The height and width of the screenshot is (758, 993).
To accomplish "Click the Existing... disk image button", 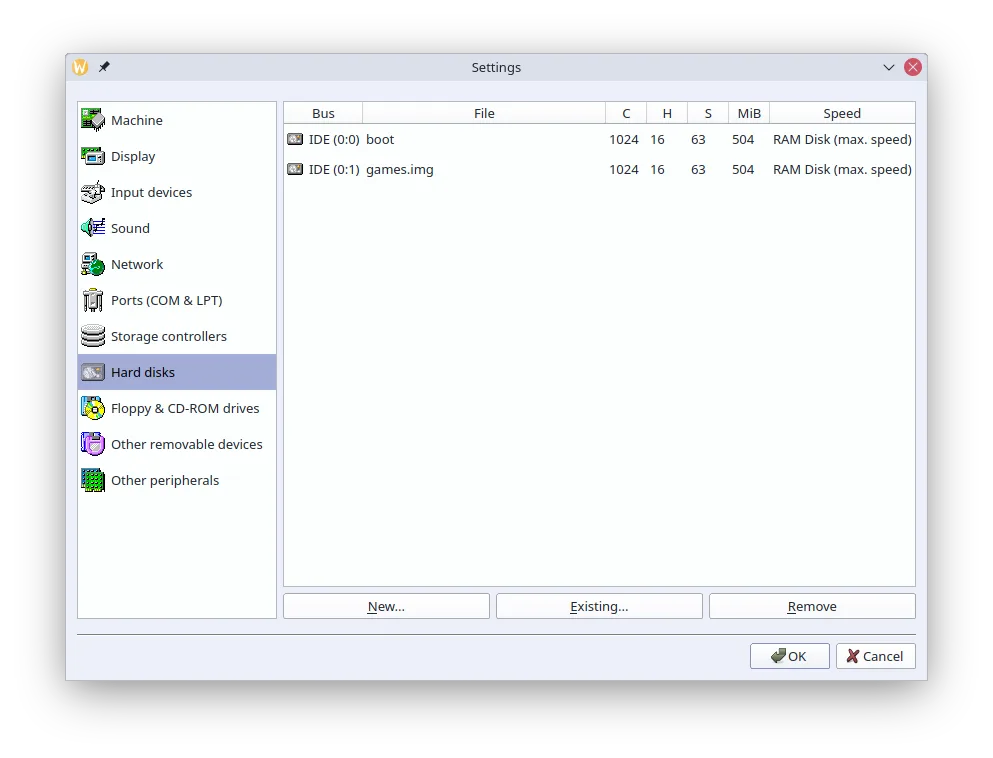I will 599,606.
